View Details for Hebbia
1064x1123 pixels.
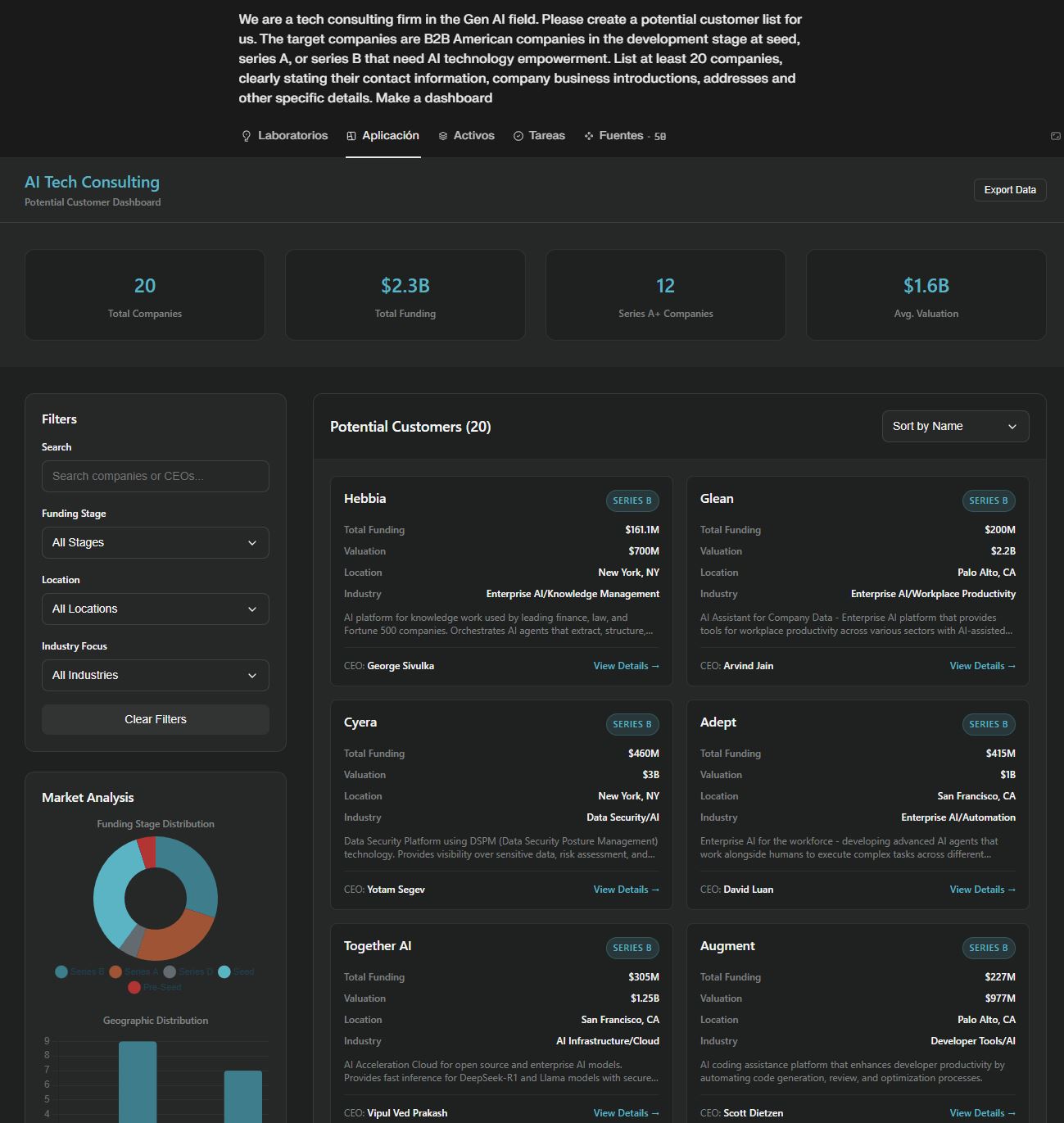[x=626, y=665]
